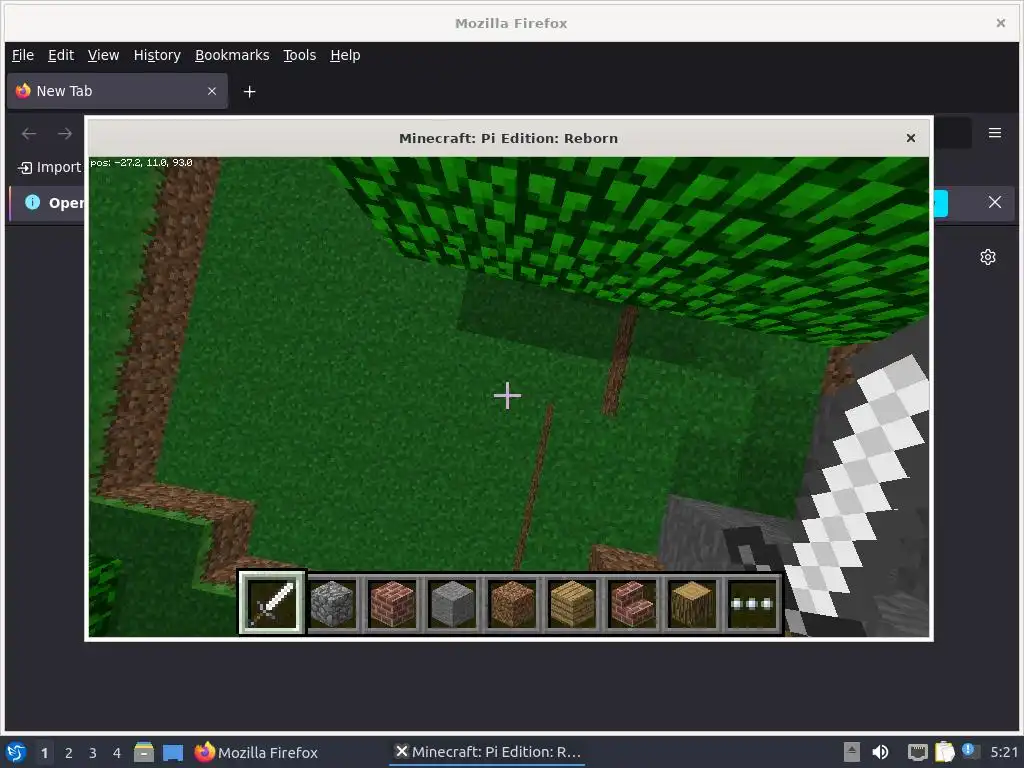
Task: Switch to the New Tab tab
Action: 118,91
